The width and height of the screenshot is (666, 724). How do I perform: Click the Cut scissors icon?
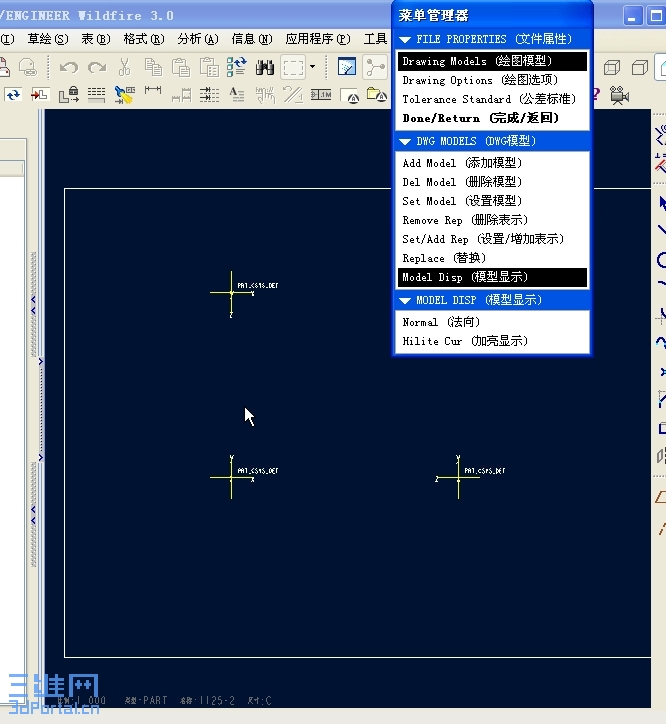pos(124,67)
